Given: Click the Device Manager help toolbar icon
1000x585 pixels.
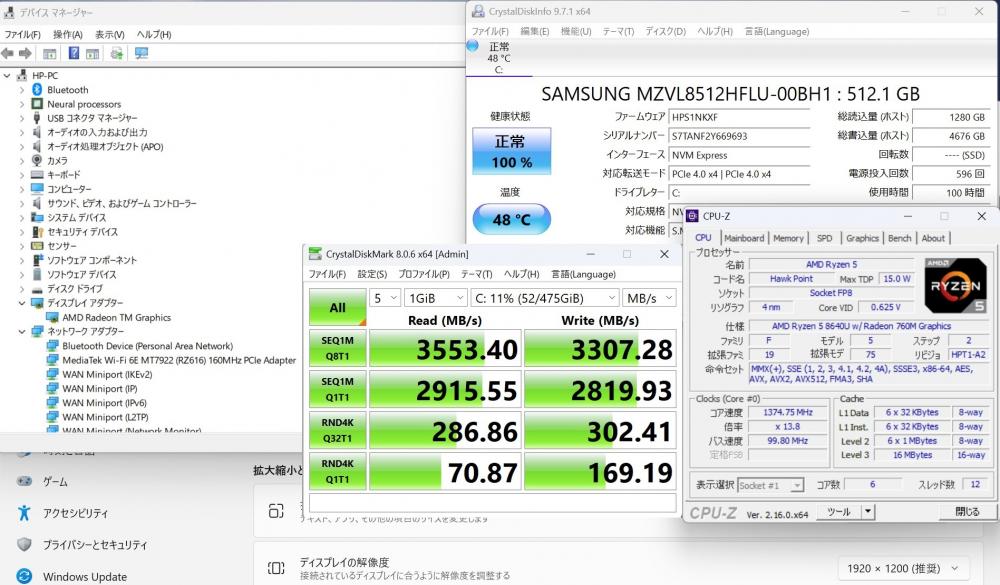Looking at the screenshot, I should tap(74, 53).
